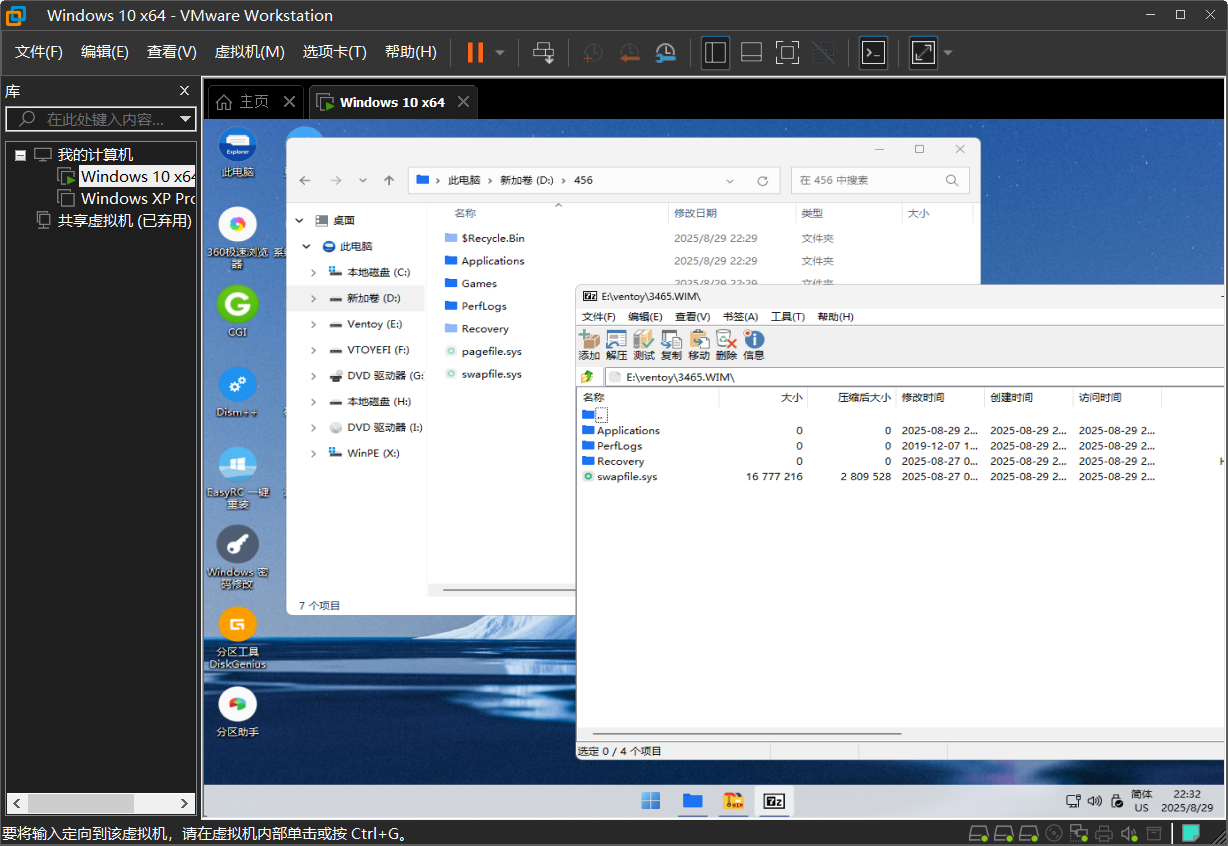Image resolution: width=1228 pixels, height=846 pixels.
Task: Click the take snapshot clock icon
Action: click(593, 52)
